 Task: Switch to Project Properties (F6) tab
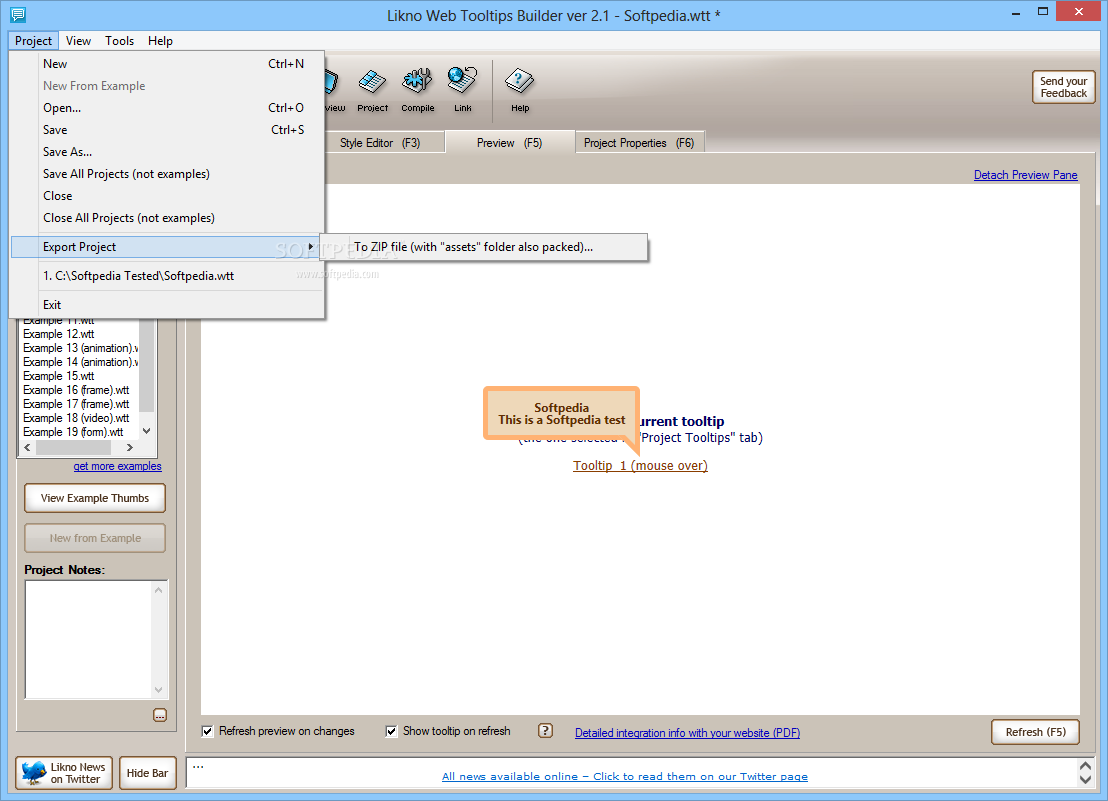click(x=639, y=143)
